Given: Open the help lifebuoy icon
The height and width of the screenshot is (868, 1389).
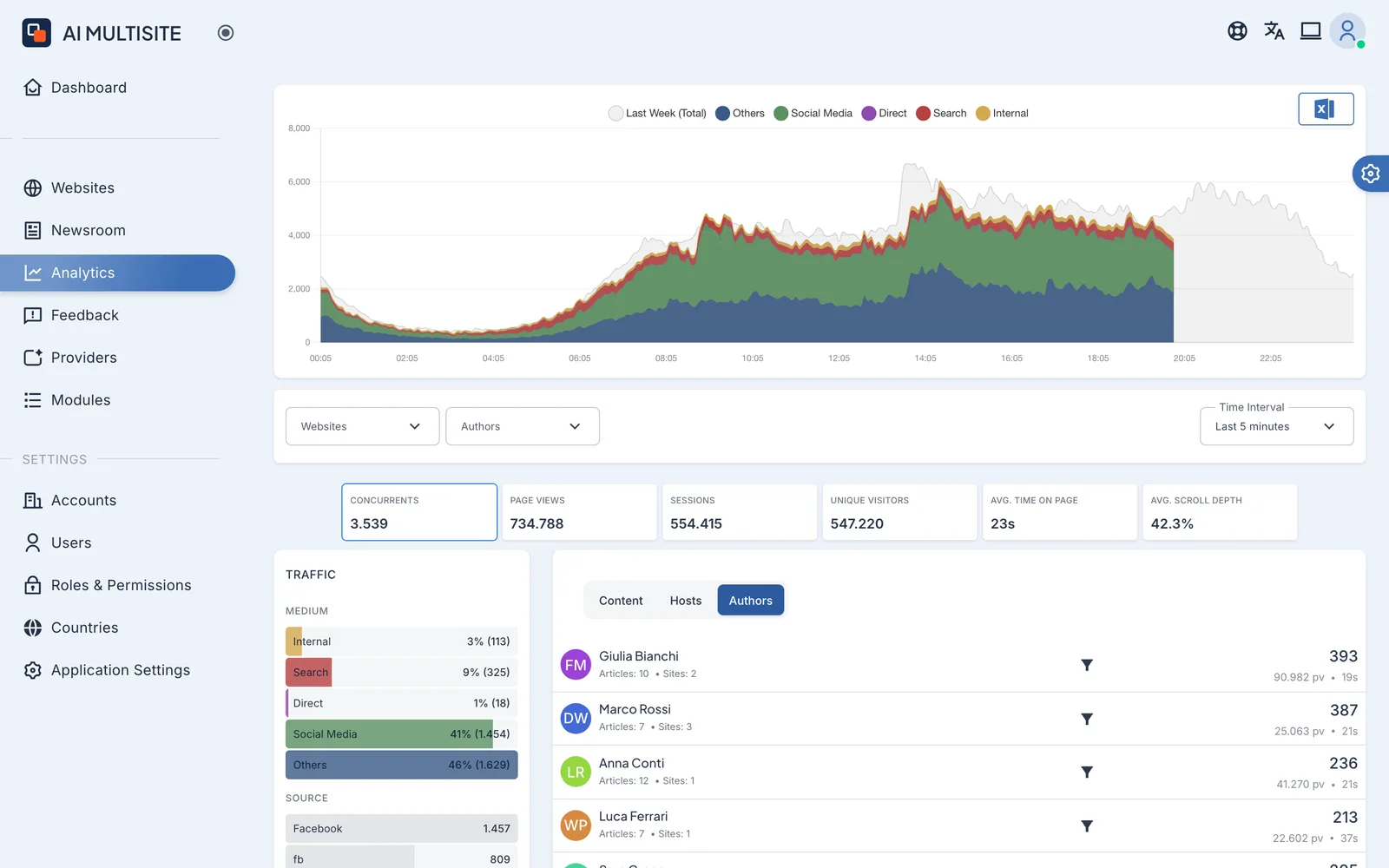Looking at the screenshot, I should tap(1238, 31).
